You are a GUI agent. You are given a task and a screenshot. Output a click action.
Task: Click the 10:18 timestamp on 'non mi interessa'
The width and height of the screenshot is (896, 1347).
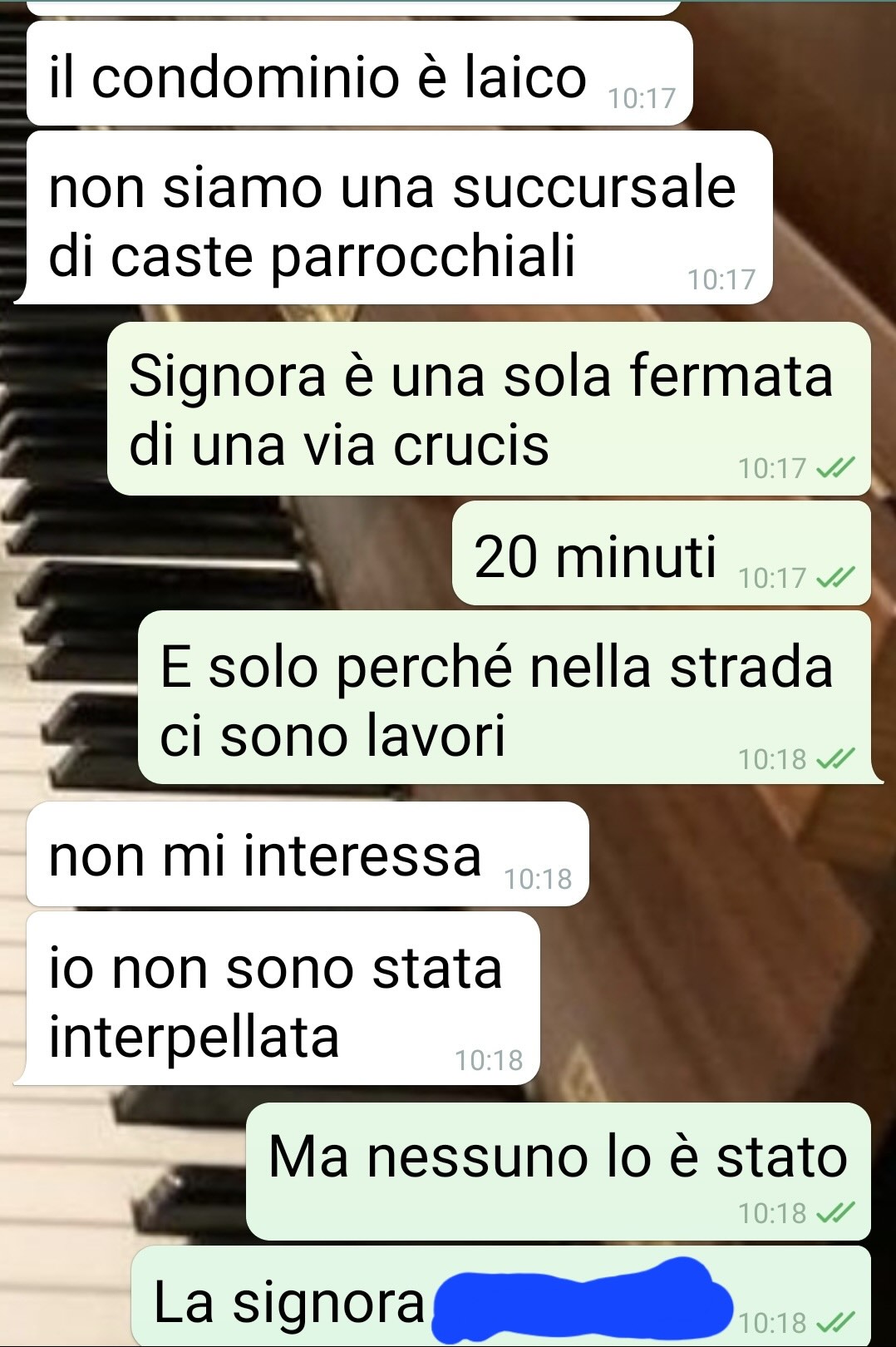pos(538,879)
